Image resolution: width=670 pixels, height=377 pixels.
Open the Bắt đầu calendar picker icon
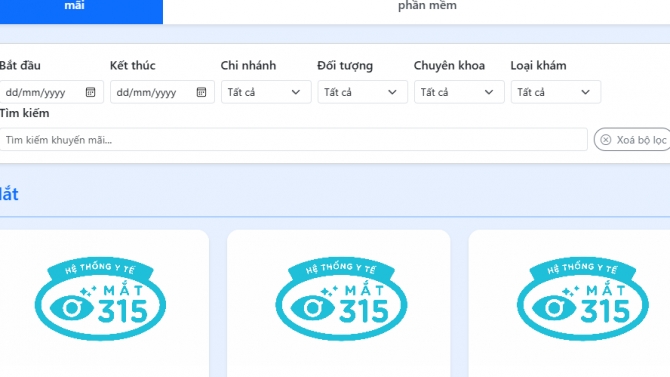click(90, 92)
